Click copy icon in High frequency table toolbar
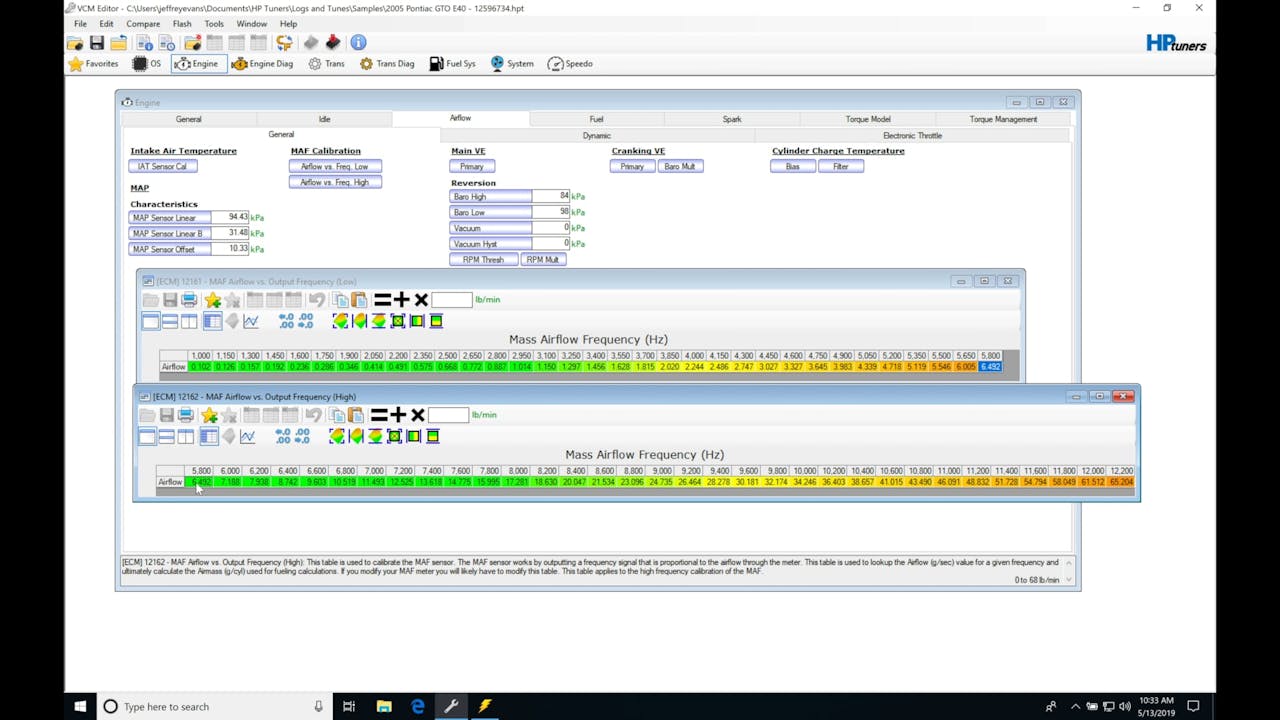1280x720 pixels. click(338, 415)
